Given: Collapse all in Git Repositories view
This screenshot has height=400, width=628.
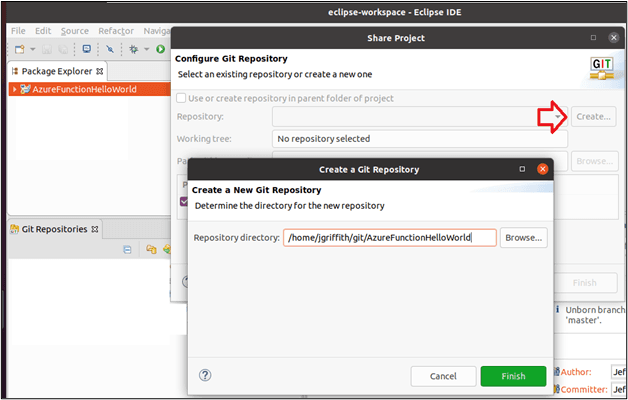Looking at the screenshot, I should [127, 250].
